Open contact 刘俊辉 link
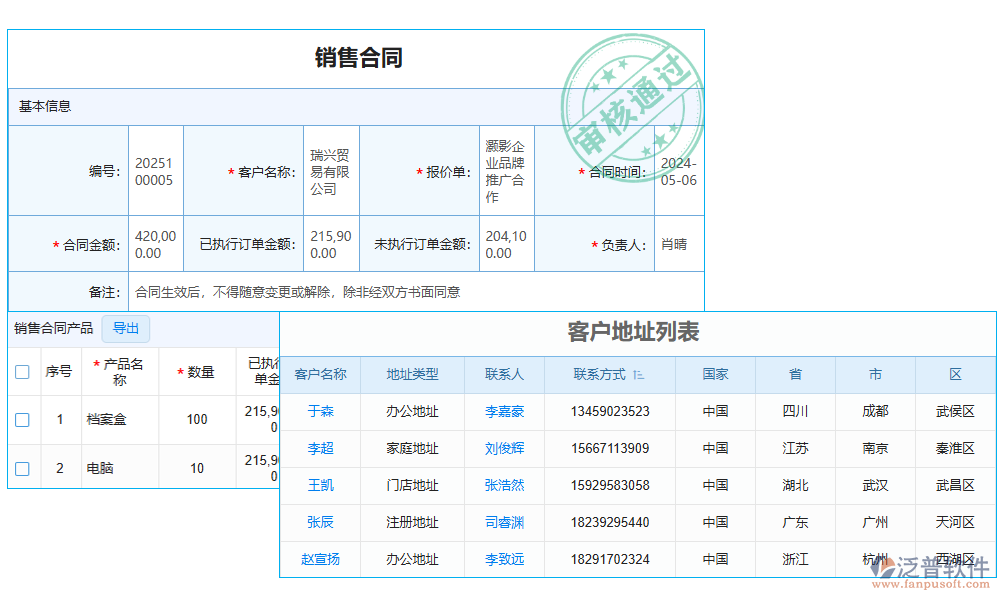This screenshot has height=600, width=1000. pyautogui.click(x=504, y=449)
